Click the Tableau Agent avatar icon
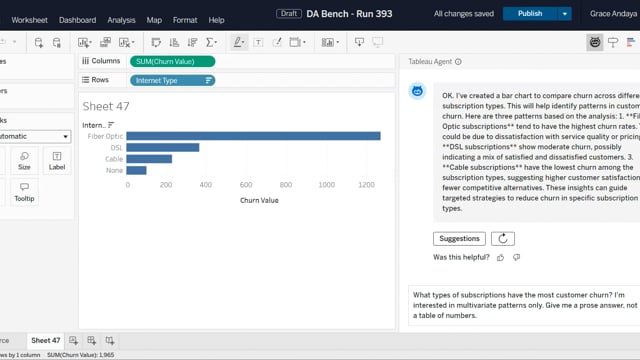Image resolution: width=640 pixels, height=360 pixels. pos(417,91)
